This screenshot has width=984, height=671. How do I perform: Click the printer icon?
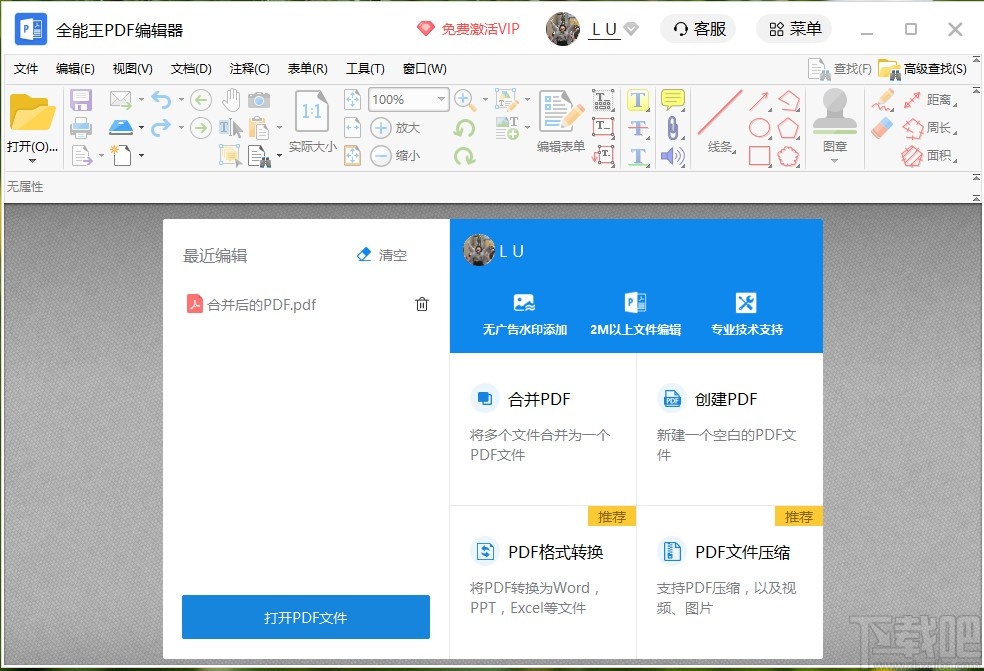tap(81, 128)
